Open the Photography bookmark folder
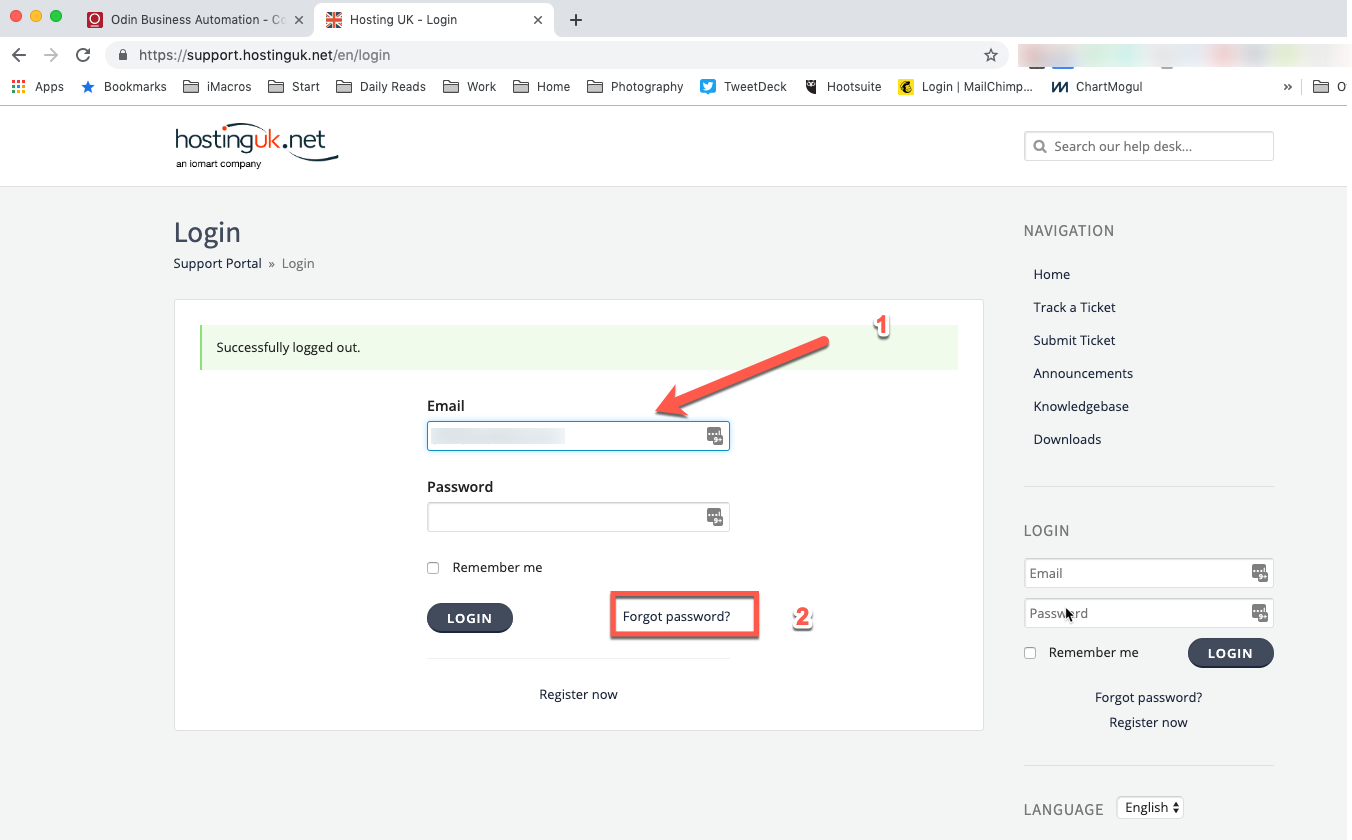Viewport: 1352px width, 840px height. (635, 87)
